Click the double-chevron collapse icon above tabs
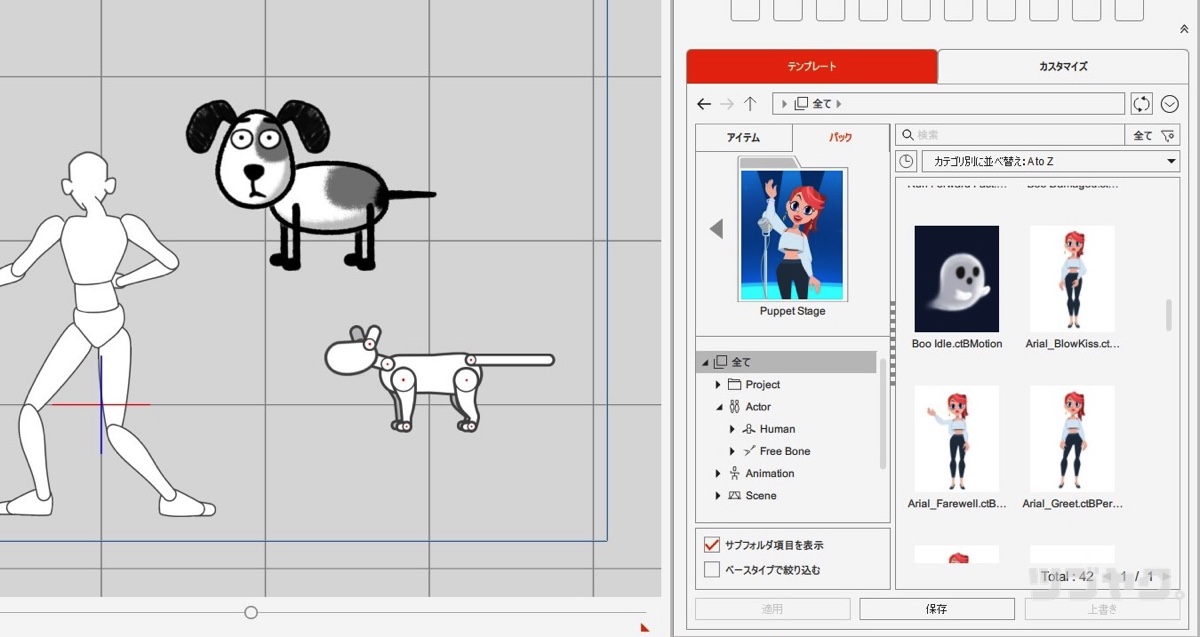 click(x=1184, y=30)
